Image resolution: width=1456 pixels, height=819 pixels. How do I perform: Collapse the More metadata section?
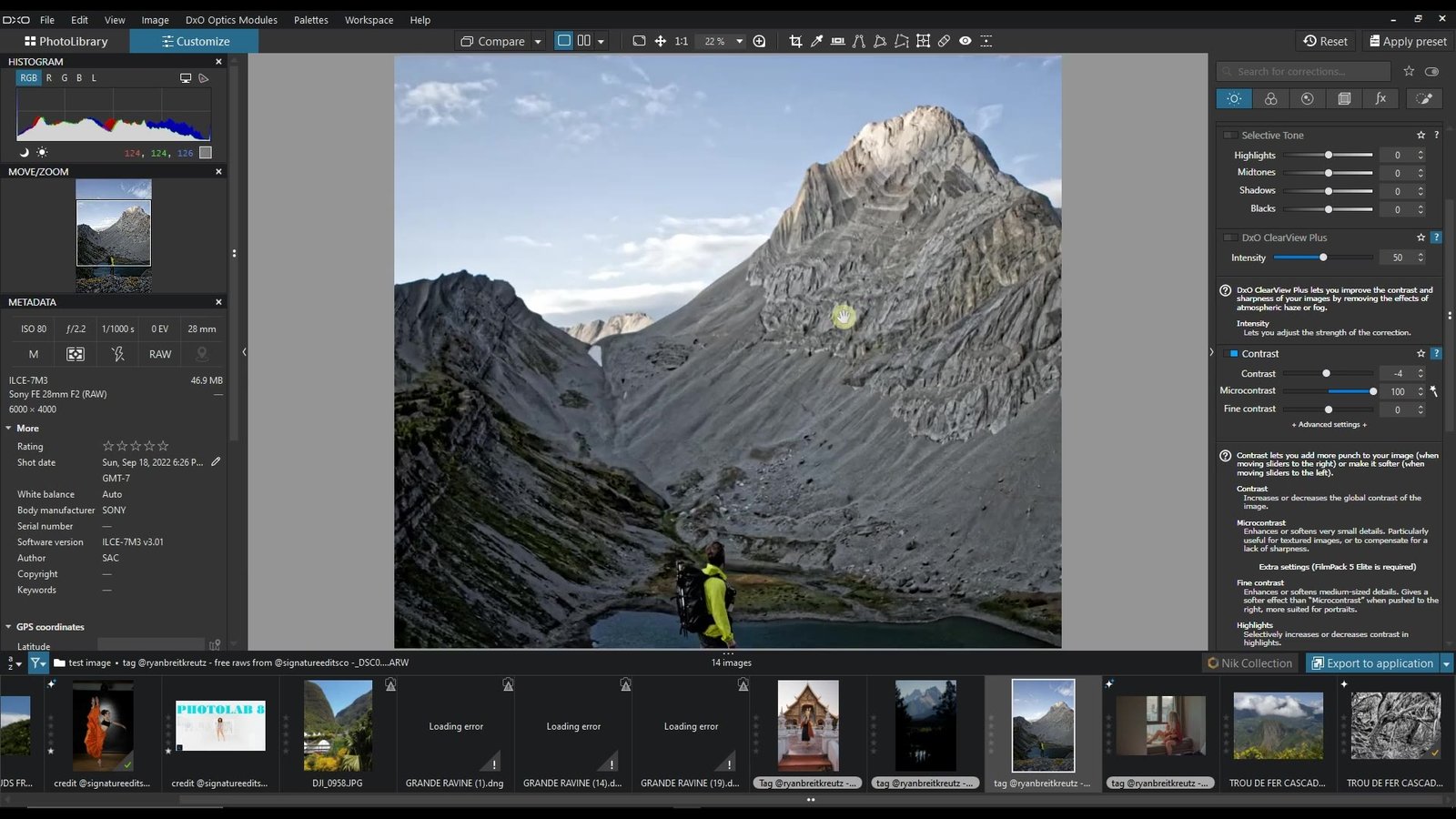tap(8, 428)
